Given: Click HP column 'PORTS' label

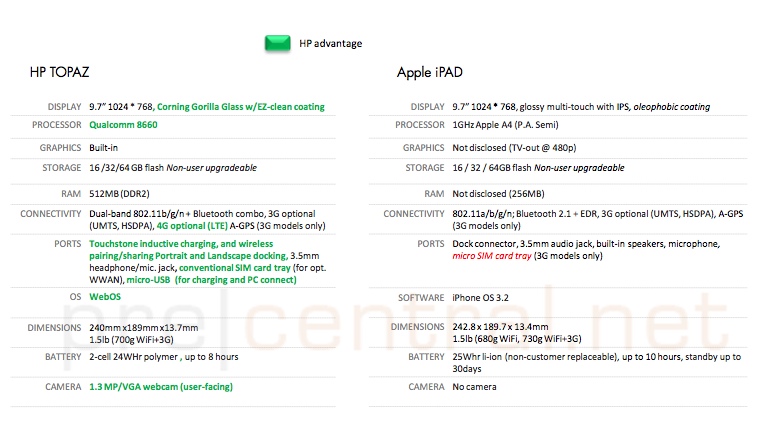Looking at the screenshot, I should pyautogui.click(x=68, y=244).
